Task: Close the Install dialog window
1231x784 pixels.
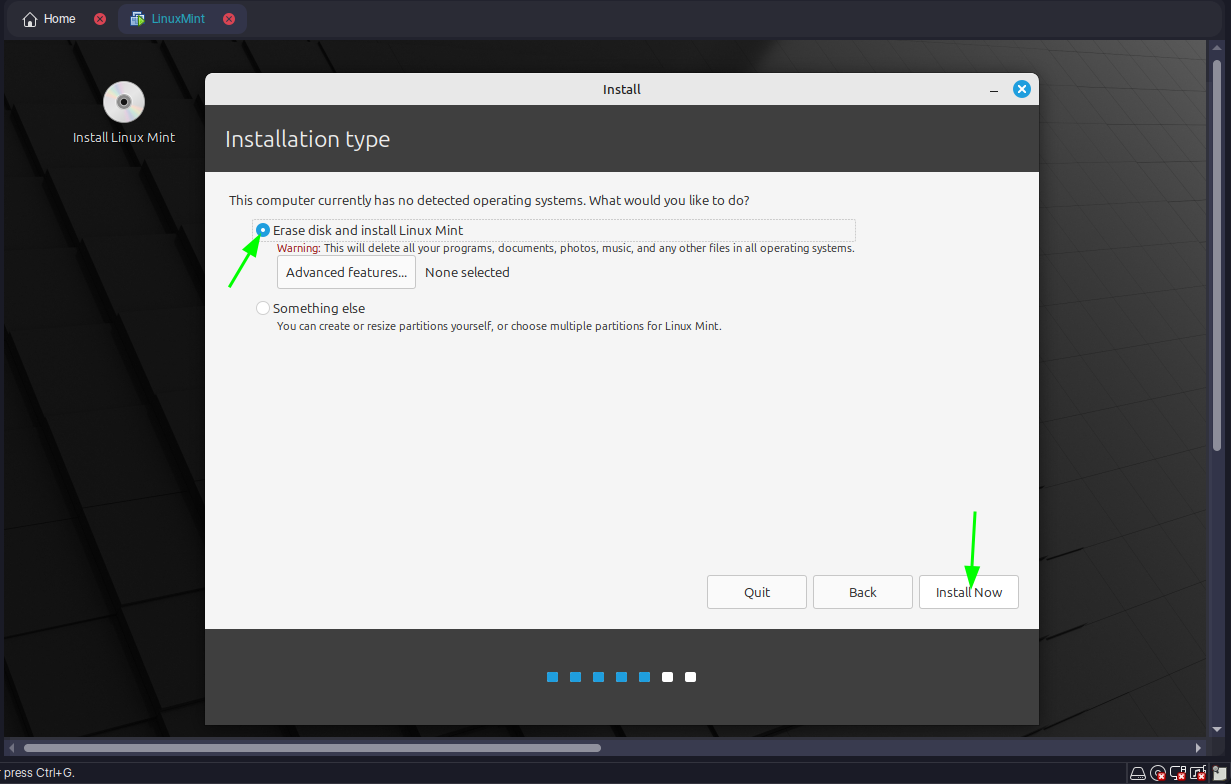Action: [1021, 89]
